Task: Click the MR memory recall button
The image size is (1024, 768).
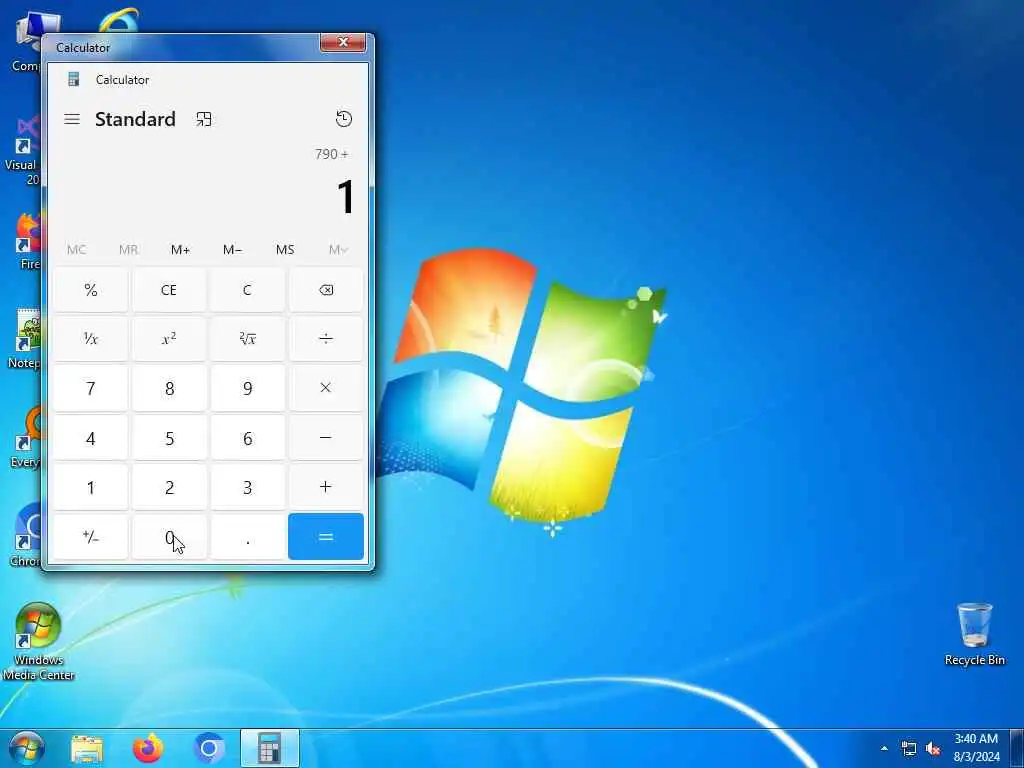Action: (x=129, y=249)
